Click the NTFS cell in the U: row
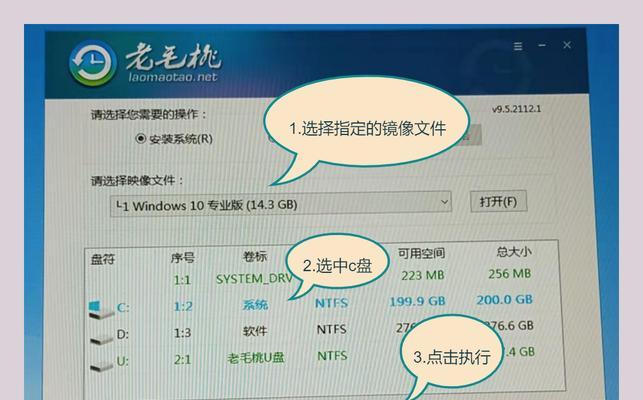This screenshot has width=643, height=400. (332, 356)
